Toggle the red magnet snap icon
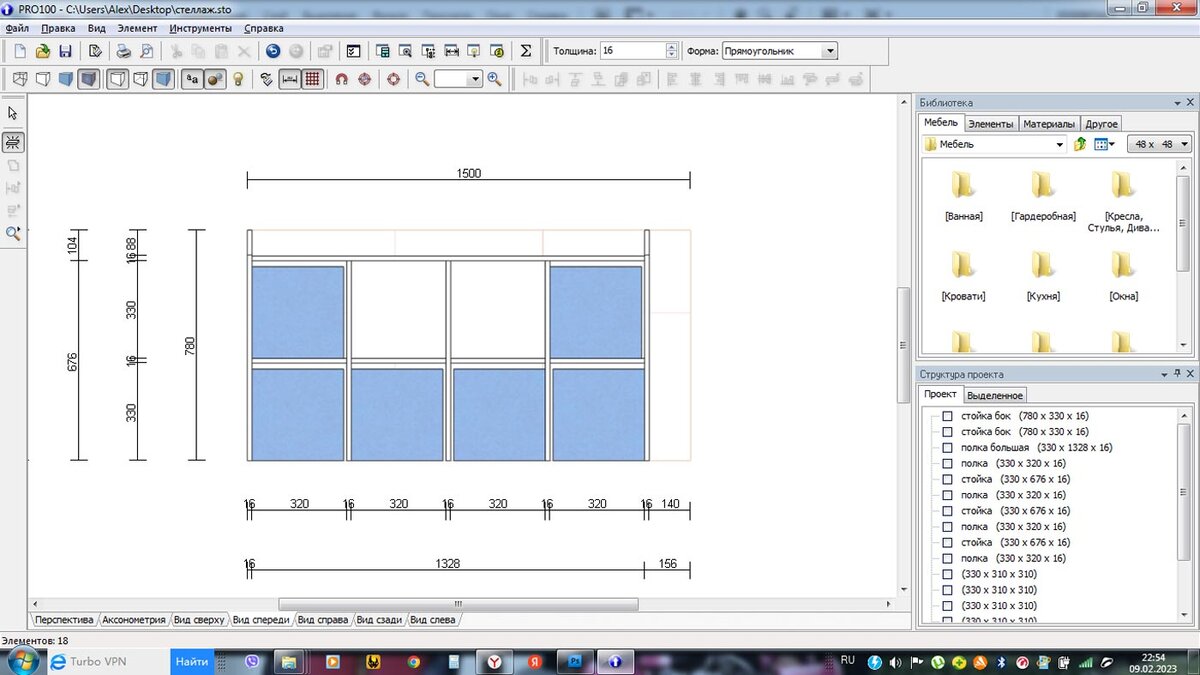The image size is (1200, 675). 341,79
